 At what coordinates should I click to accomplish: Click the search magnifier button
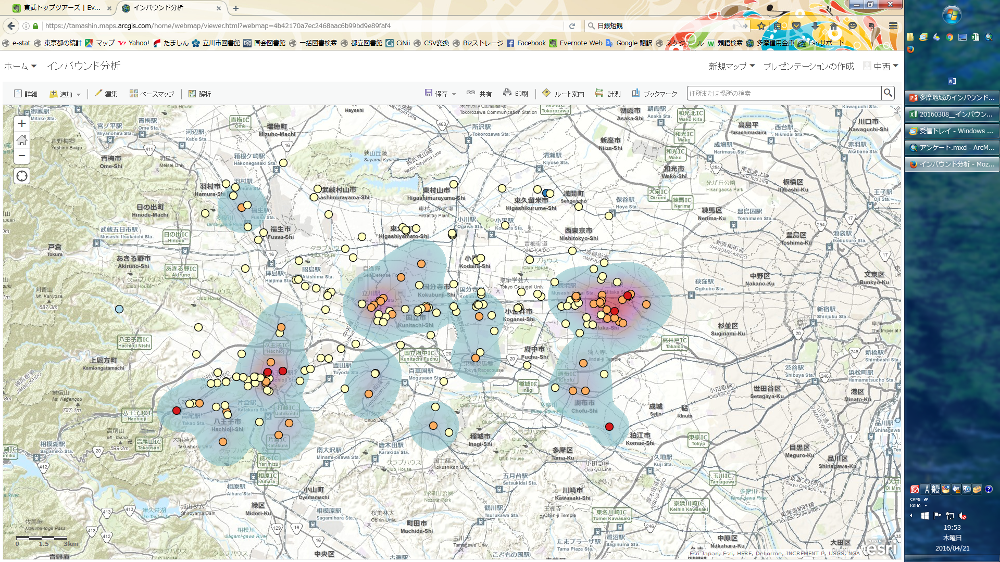(x=887, y=93)
